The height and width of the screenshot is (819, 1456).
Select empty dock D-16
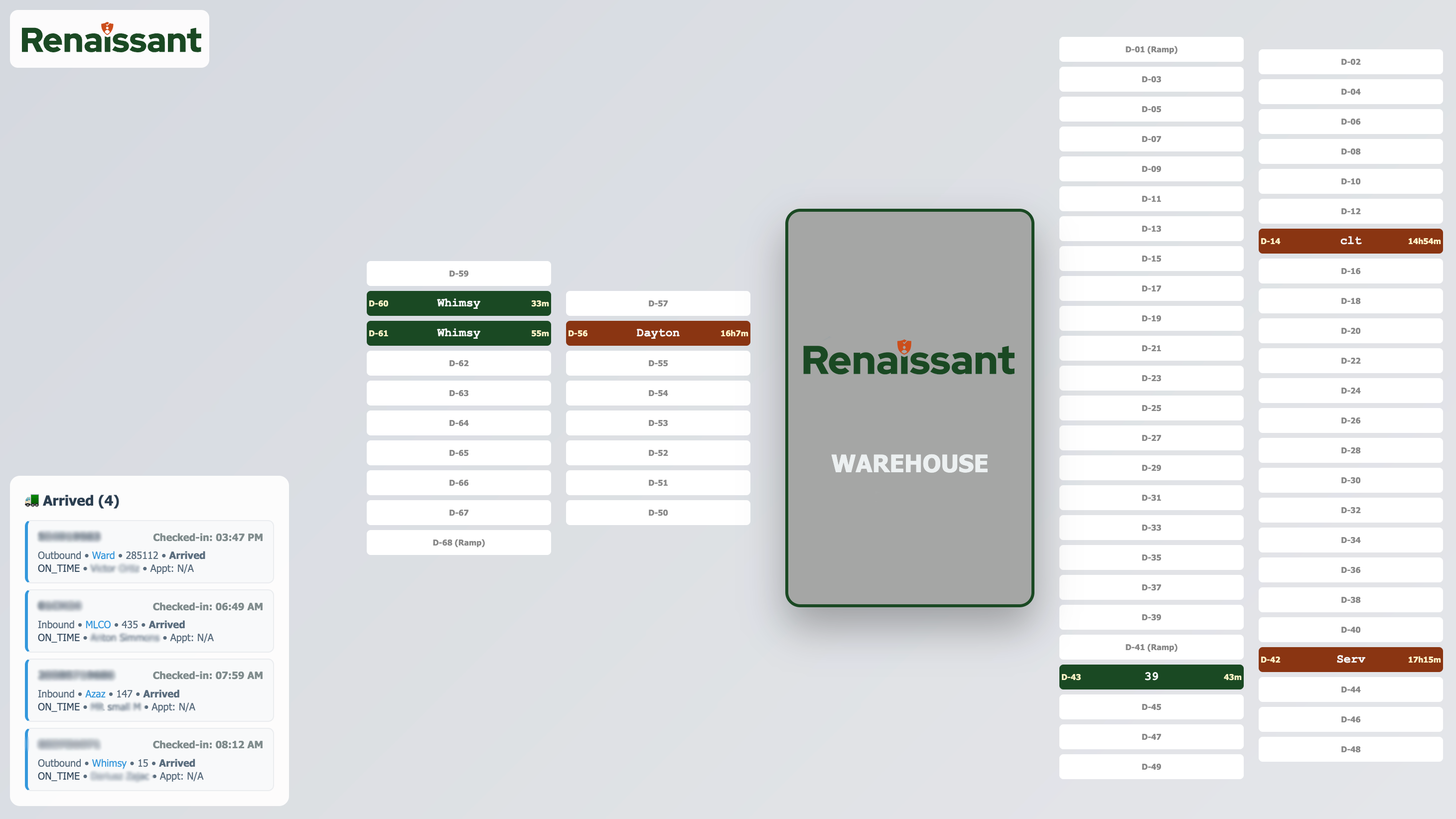click(x=1350, y=272)
